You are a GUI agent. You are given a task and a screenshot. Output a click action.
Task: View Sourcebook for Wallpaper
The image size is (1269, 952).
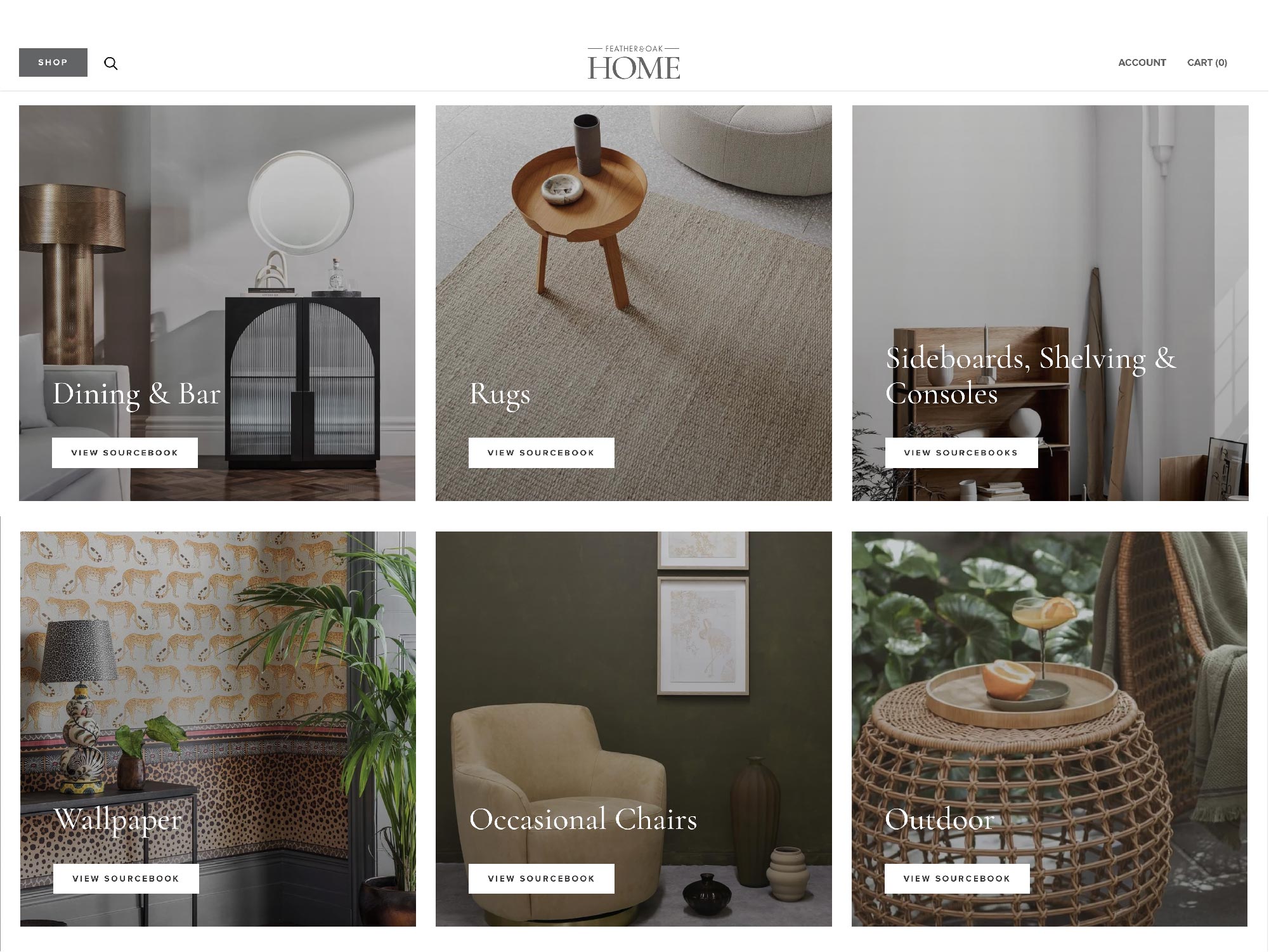tap(126, 878)
